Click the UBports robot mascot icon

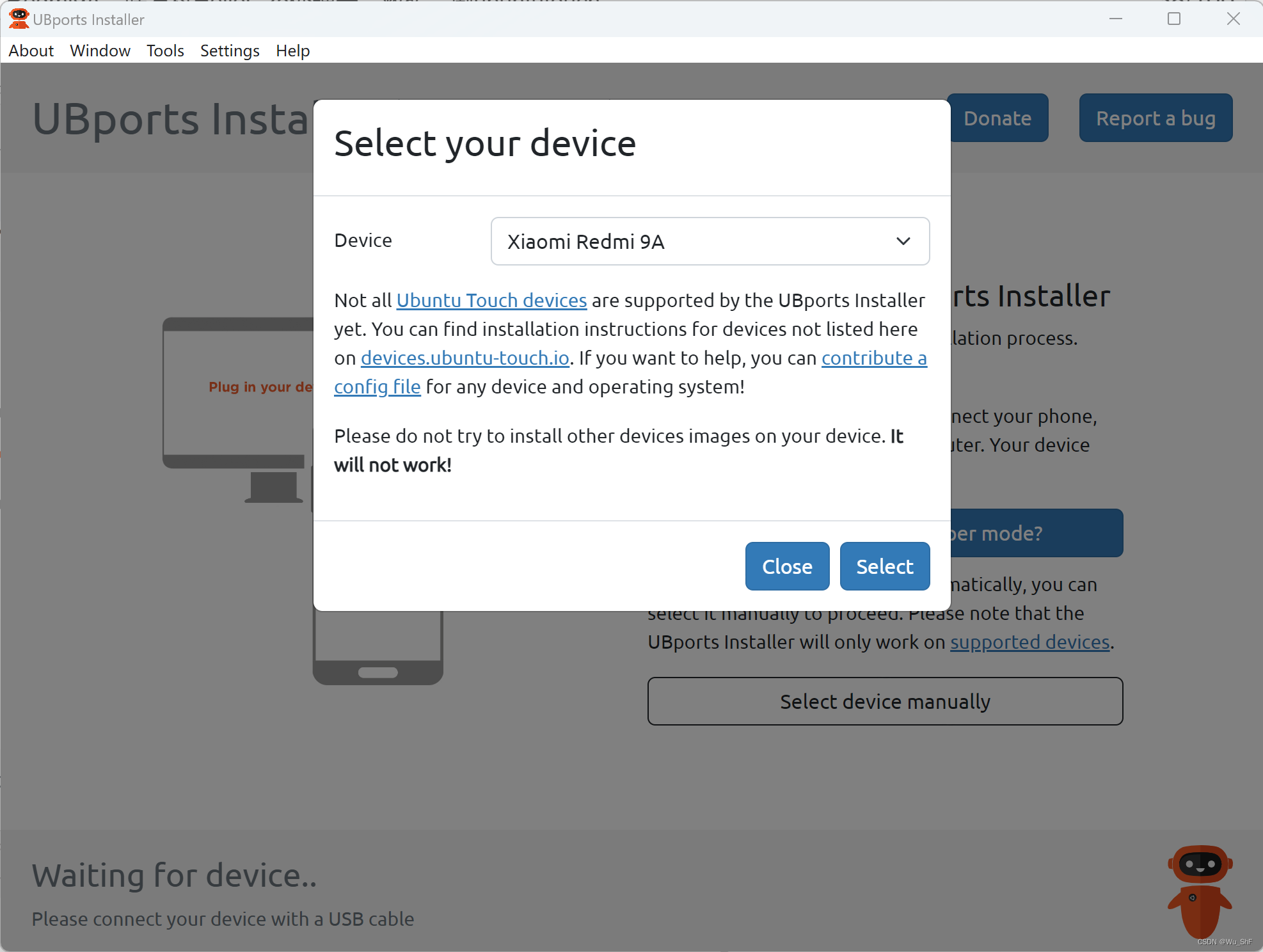click(1200, 891)
